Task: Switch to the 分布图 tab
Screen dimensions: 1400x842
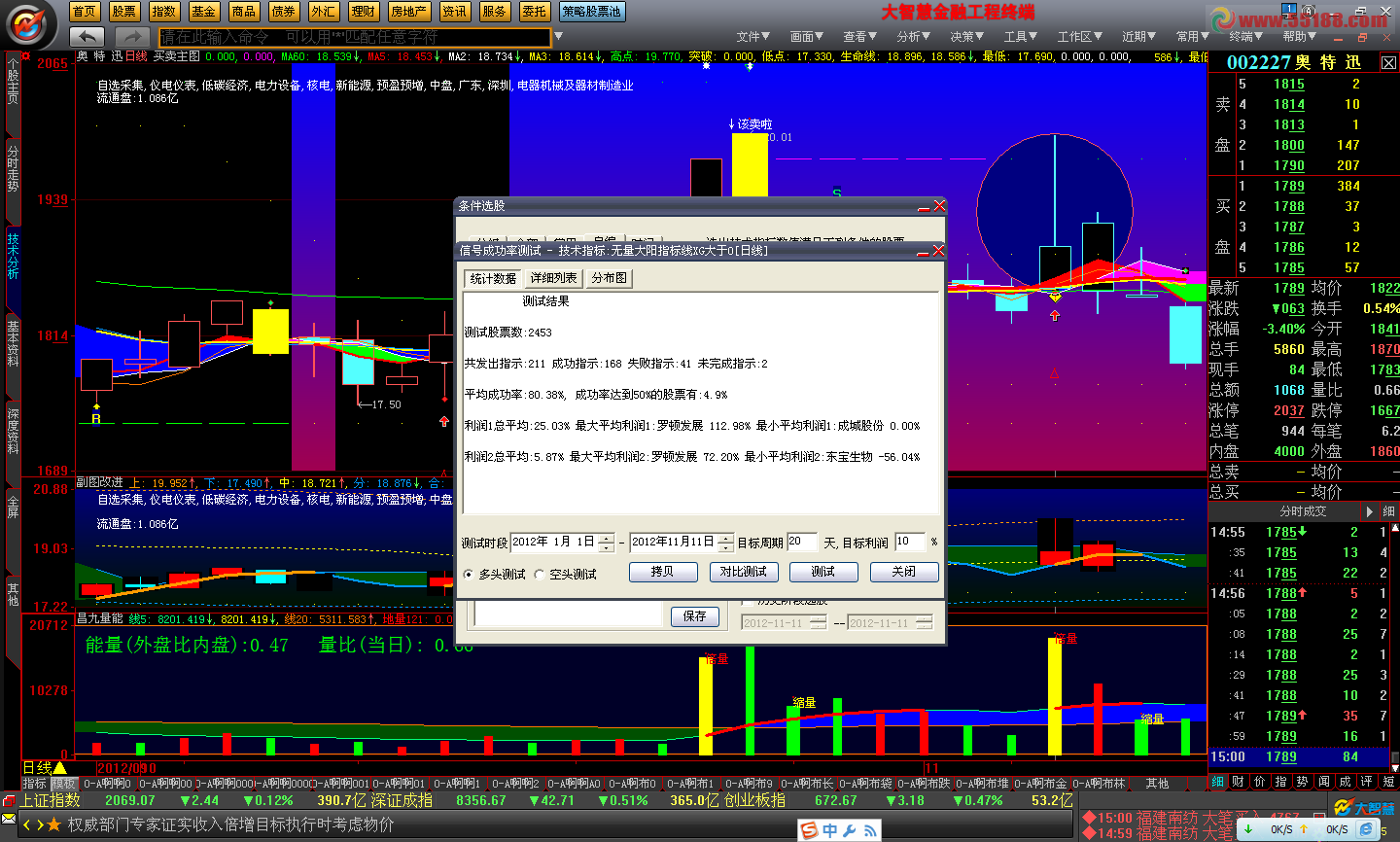Action: (x=610, y=278)
